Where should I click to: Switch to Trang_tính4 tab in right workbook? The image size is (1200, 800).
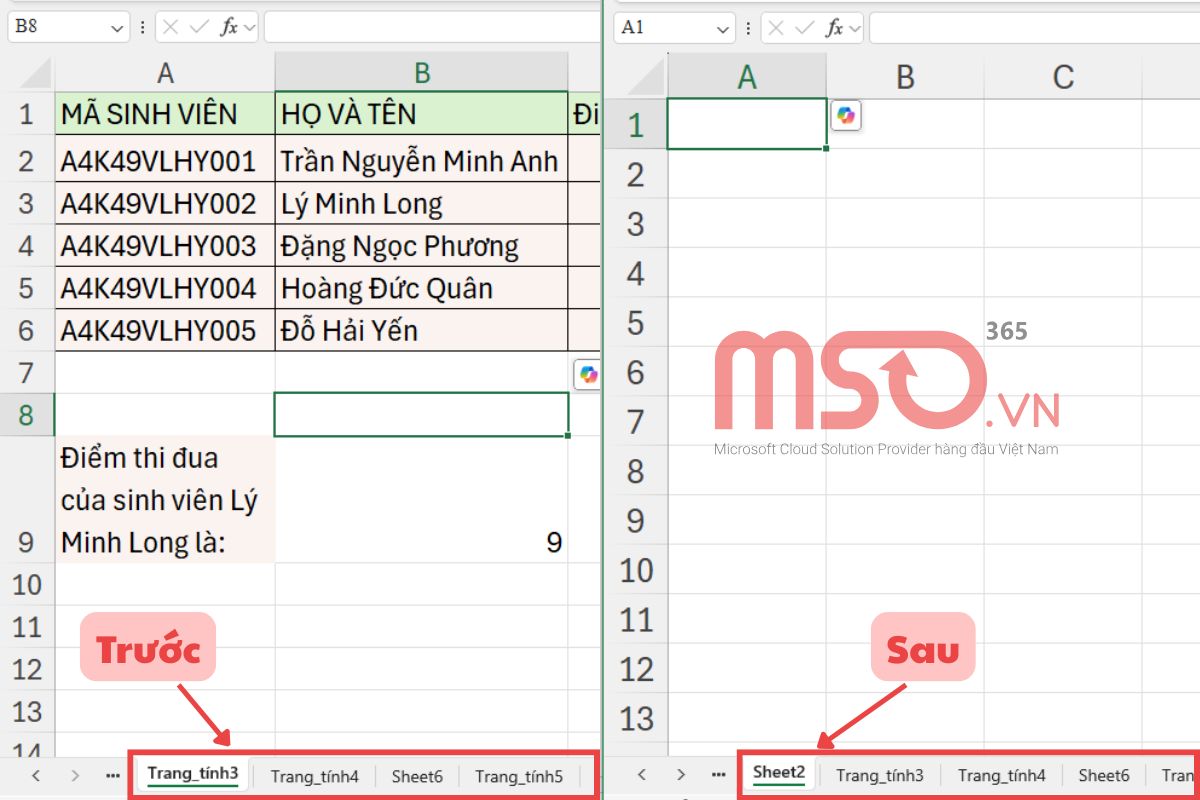pyautogui.click(x=1001, y=775)
